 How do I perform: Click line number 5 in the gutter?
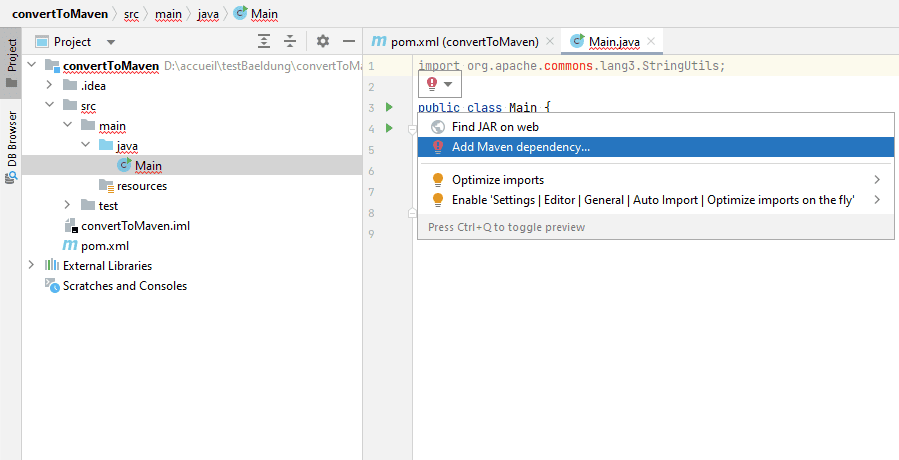[x=372, y=150]
